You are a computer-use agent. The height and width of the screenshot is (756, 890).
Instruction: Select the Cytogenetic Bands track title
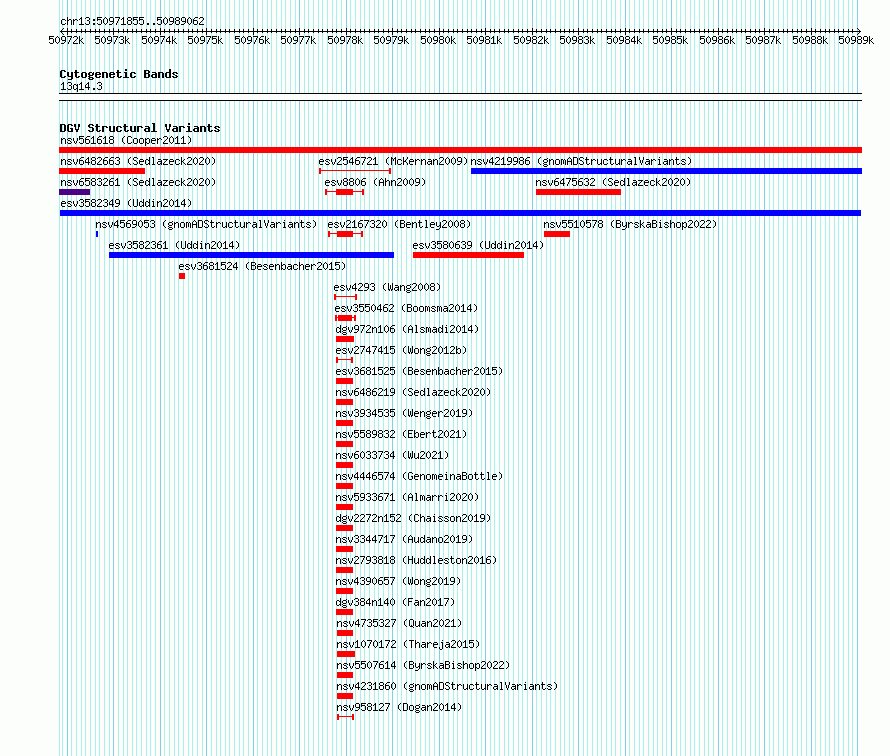click(119, 74)
